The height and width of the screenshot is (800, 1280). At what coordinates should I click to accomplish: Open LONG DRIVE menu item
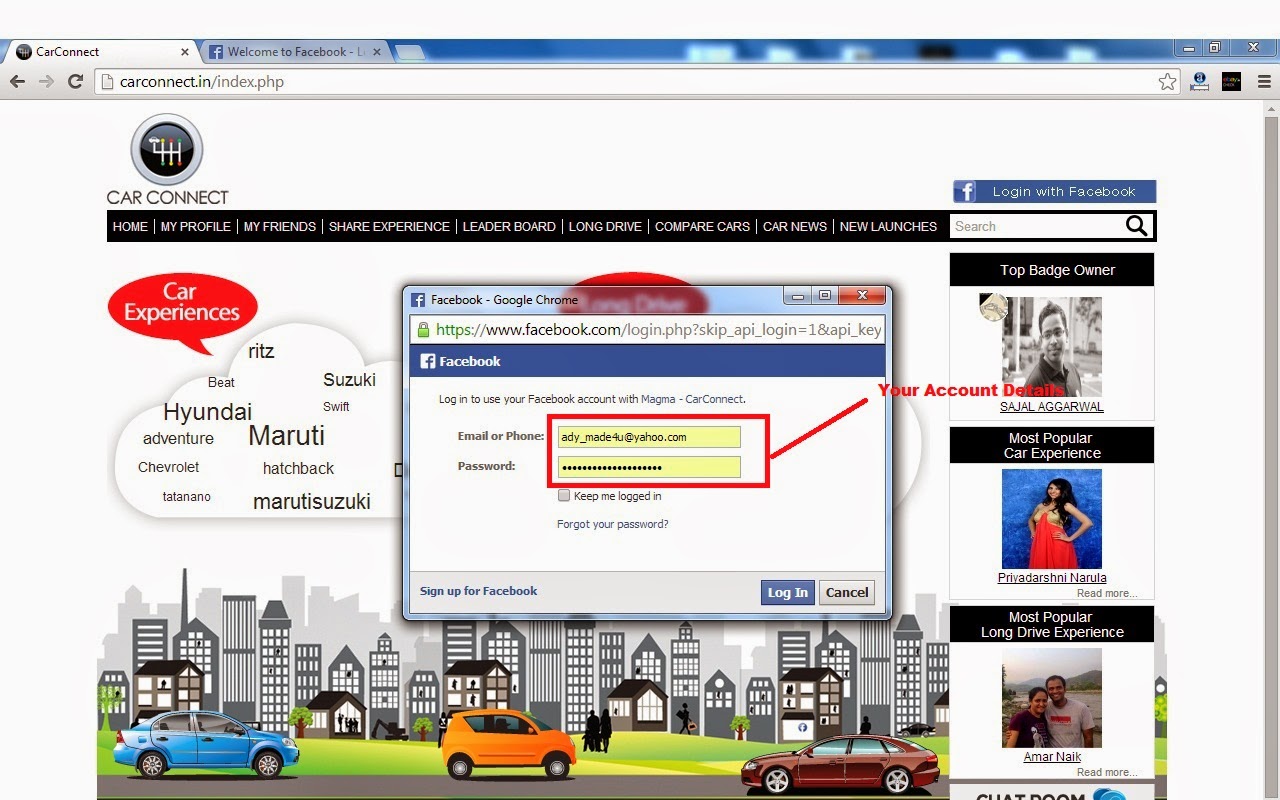[605, 227]
